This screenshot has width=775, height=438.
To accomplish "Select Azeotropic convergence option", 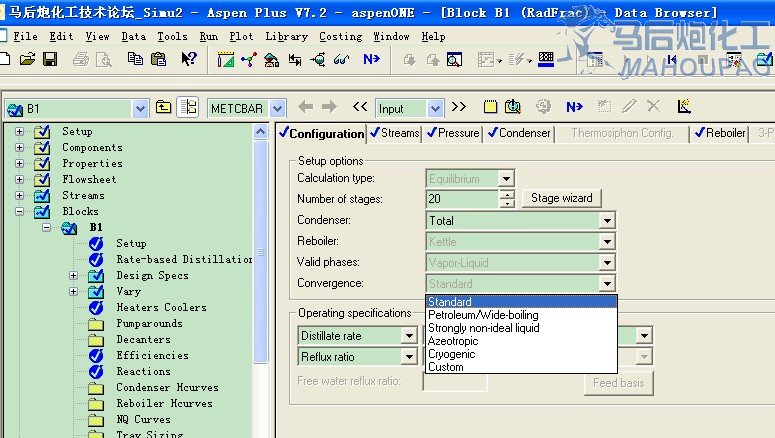I will coord(521,341).
